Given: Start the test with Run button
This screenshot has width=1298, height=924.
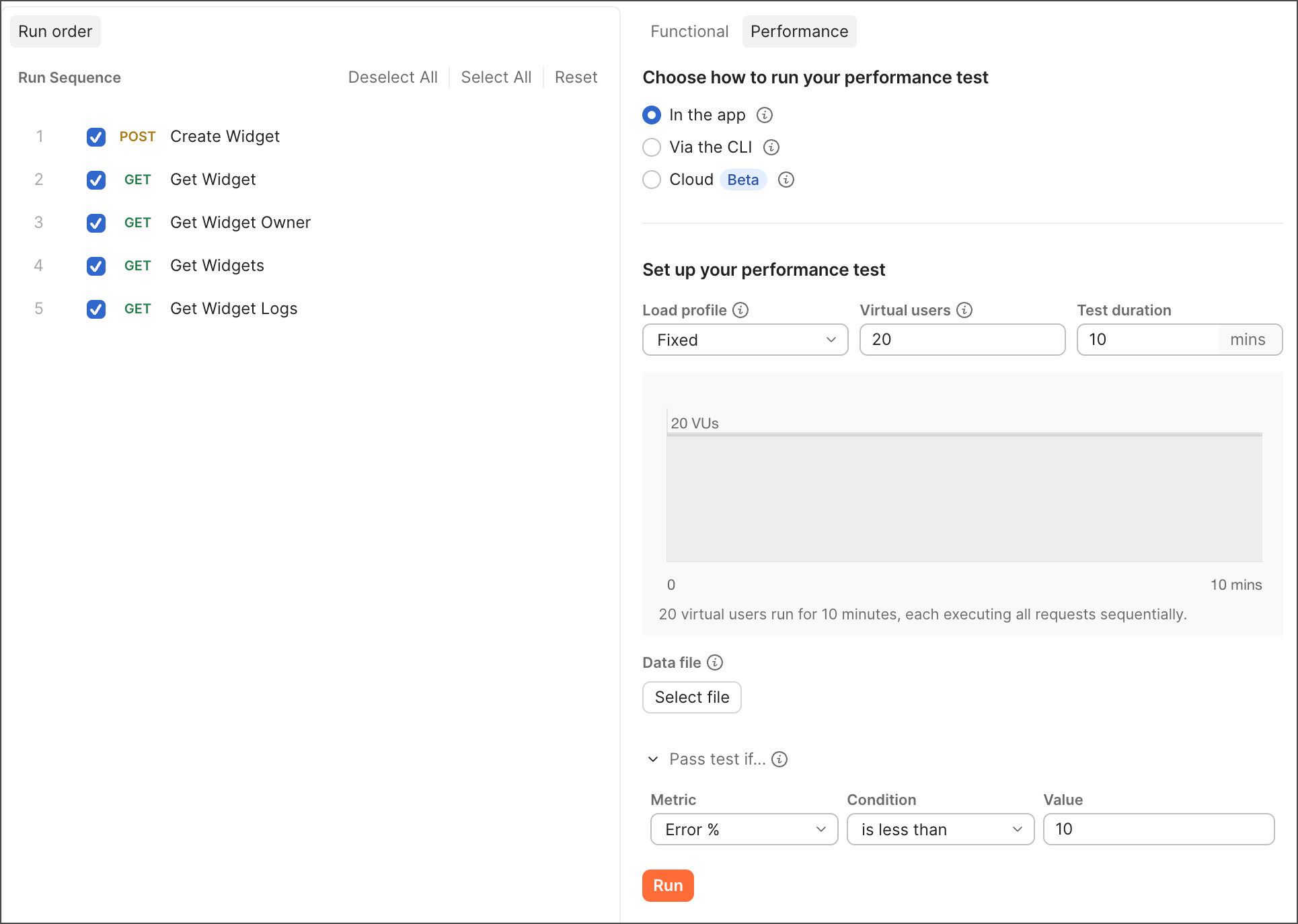Looking at the screenshot, I should coord(668,886).
